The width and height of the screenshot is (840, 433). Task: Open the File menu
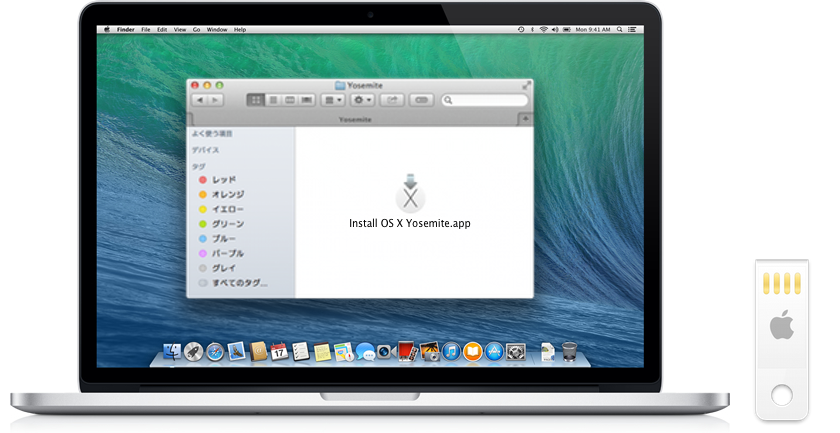click(x=146, y=30)
